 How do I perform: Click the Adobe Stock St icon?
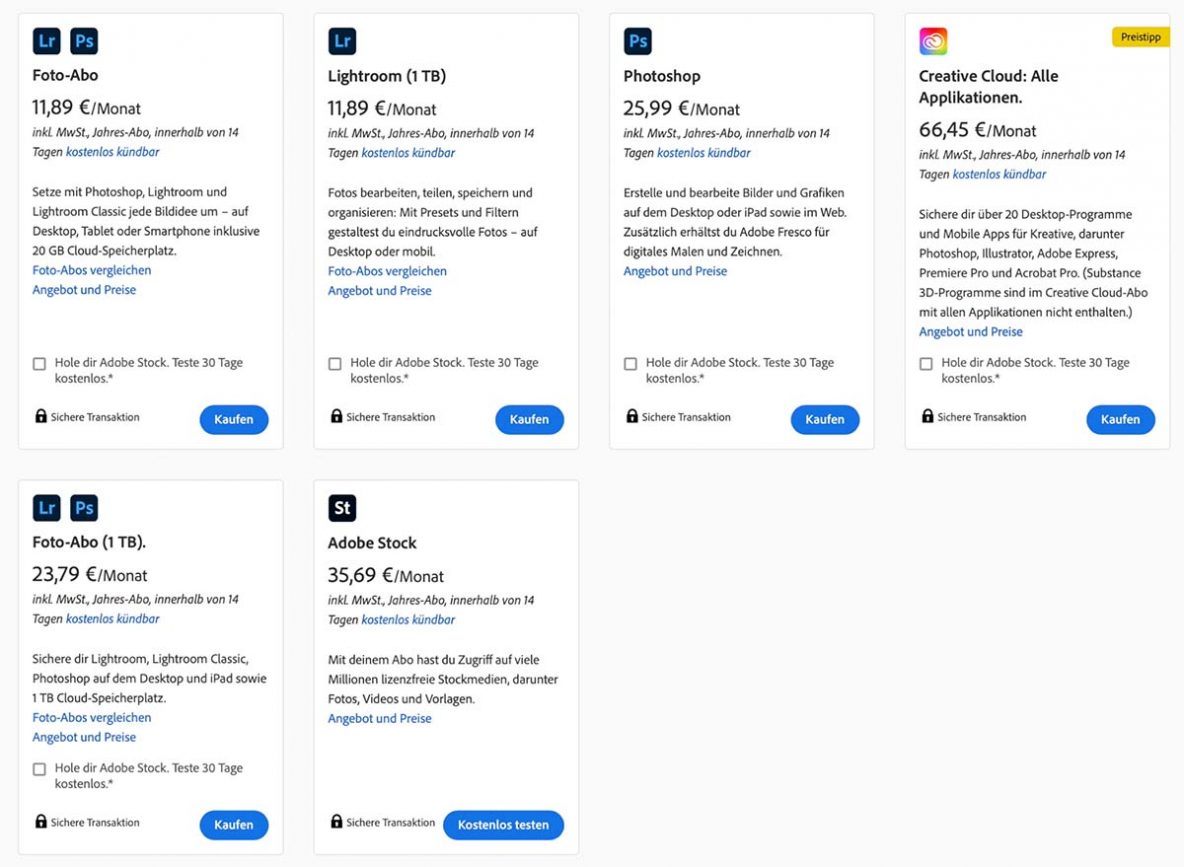click(x=342, y=508)
